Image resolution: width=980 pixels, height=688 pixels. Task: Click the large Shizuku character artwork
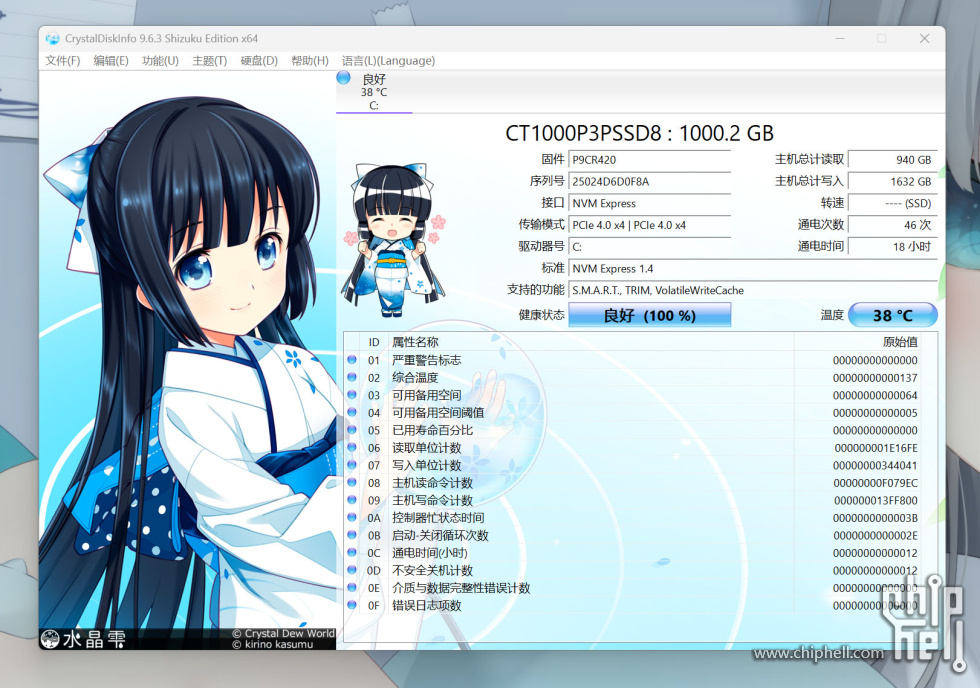(188, 360)
